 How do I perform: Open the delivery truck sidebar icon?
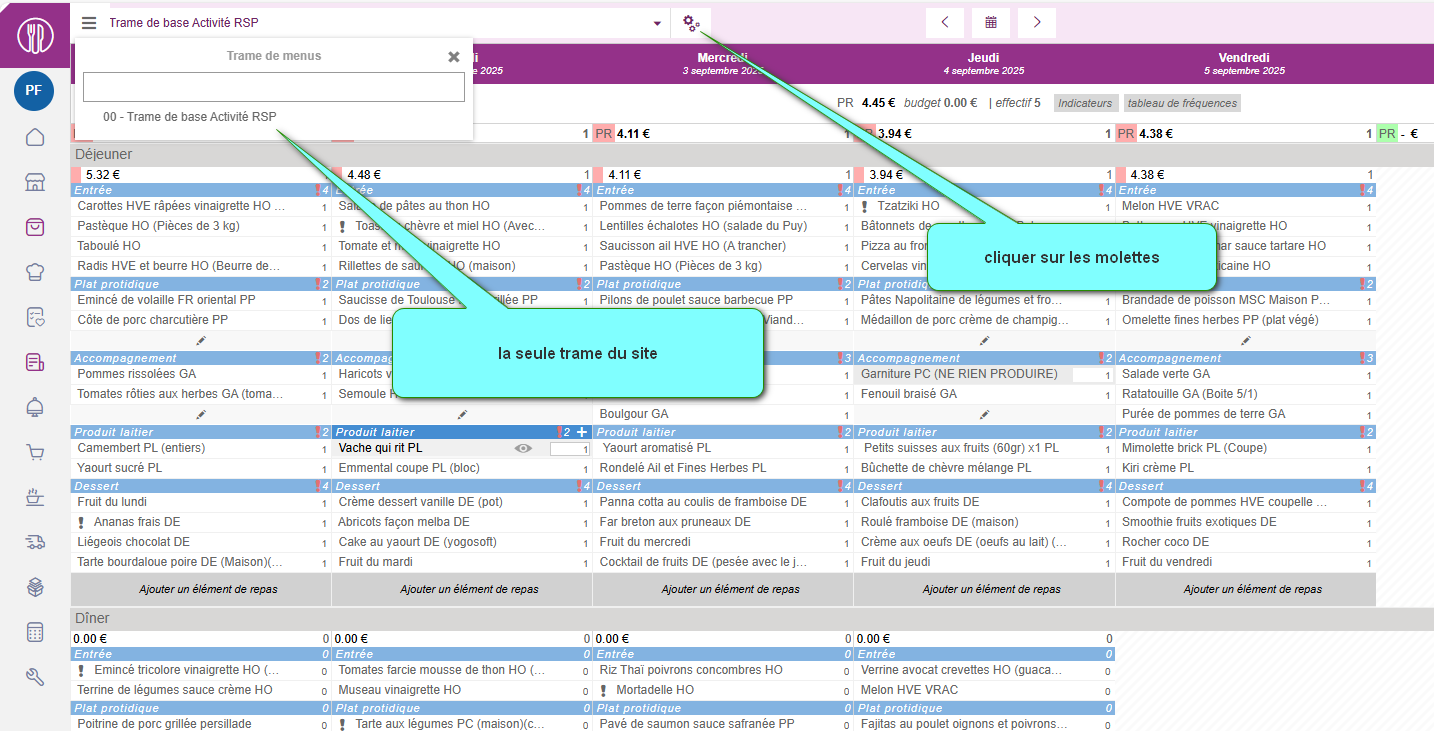[35, 542]
